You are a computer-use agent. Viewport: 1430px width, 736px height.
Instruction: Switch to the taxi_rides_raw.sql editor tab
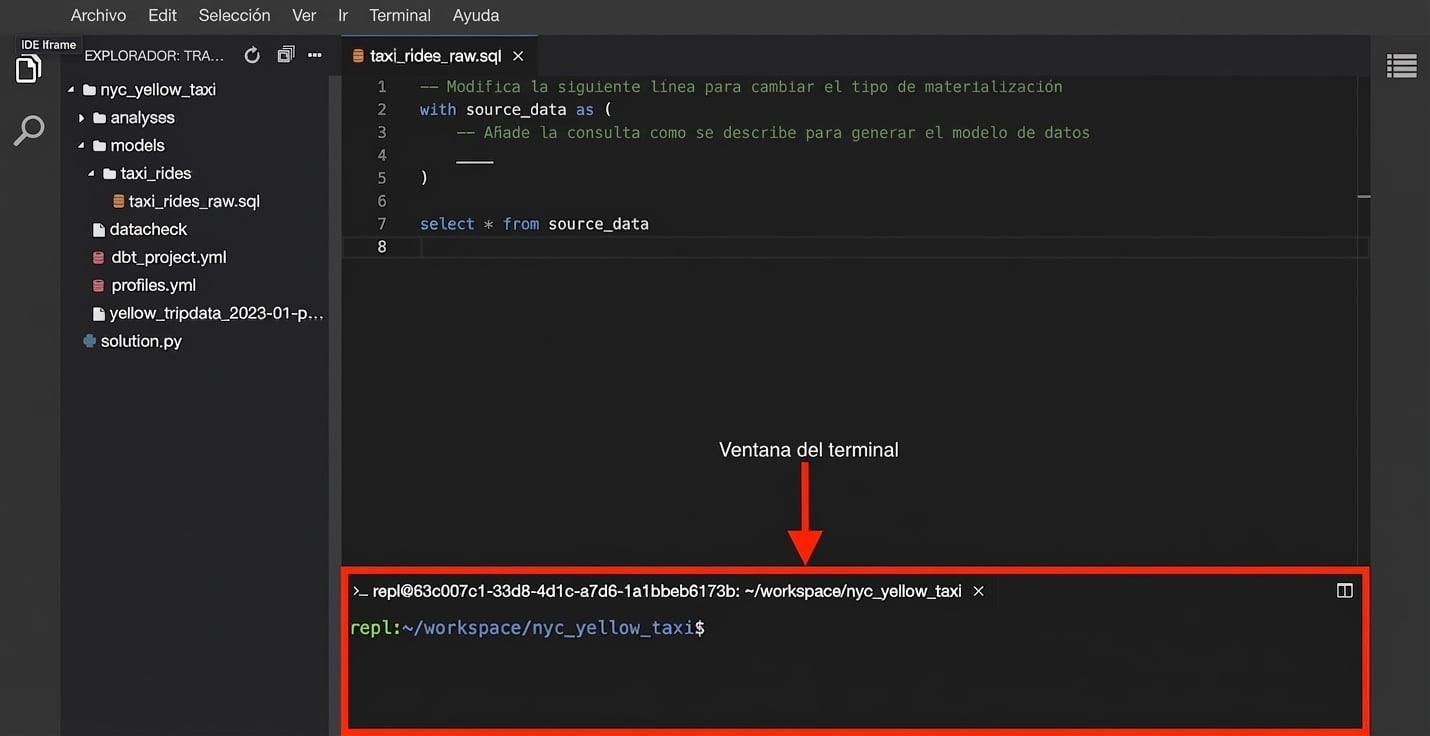[435, 56]
